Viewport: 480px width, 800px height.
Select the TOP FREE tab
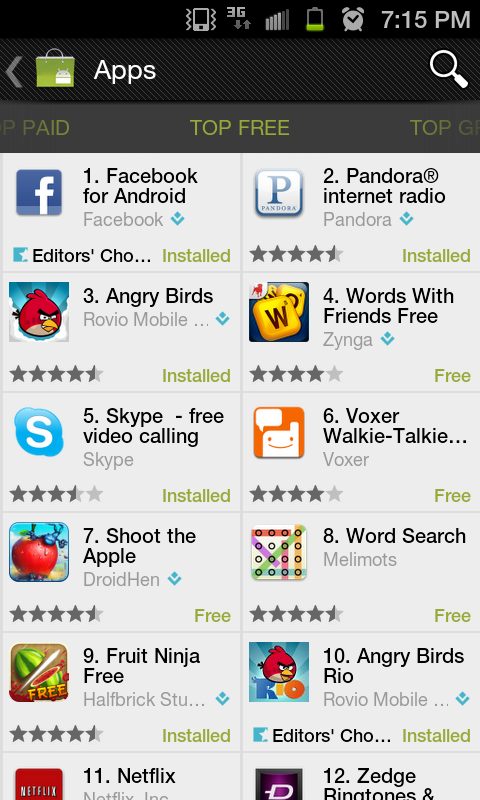(x=240, y=128)
